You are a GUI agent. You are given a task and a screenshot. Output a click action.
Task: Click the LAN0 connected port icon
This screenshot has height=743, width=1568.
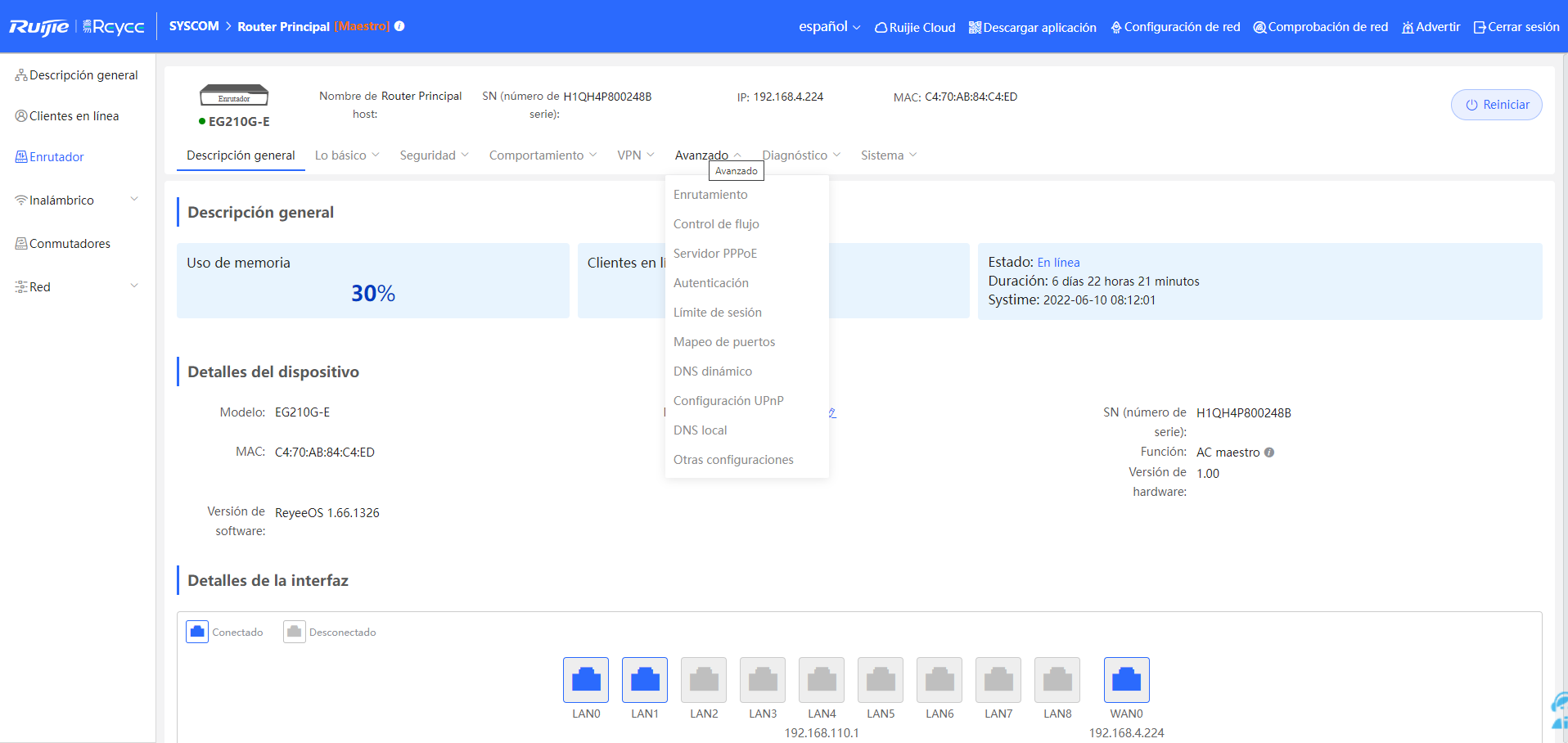586,679
